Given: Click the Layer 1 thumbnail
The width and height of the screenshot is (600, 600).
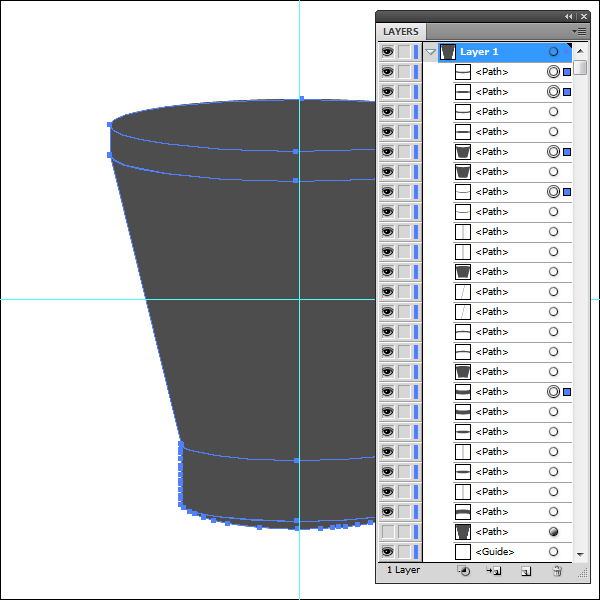Looking at the screenshot, I should tap(448, 52).
